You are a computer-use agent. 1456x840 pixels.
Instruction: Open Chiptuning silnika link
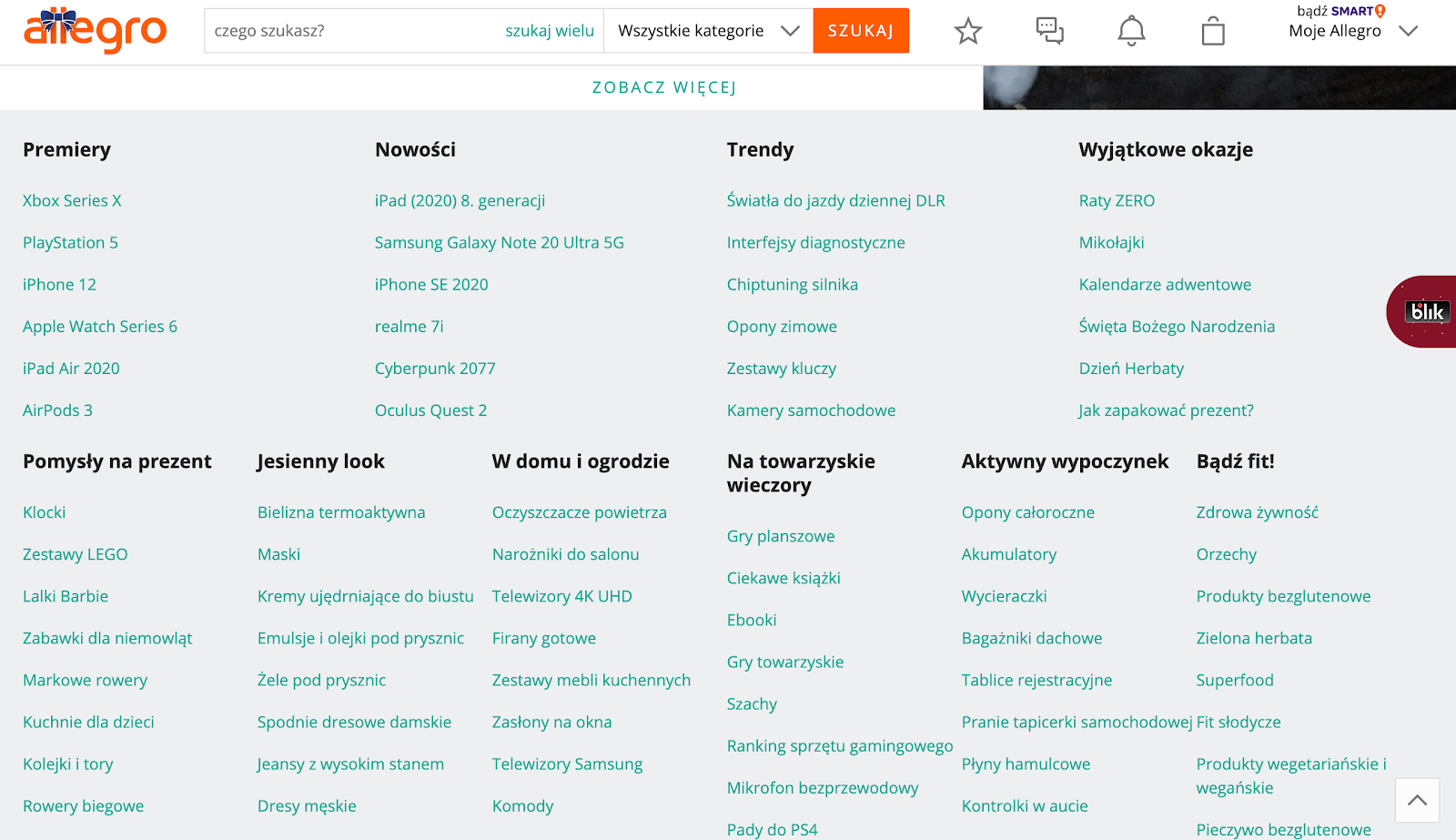(792, 285)
